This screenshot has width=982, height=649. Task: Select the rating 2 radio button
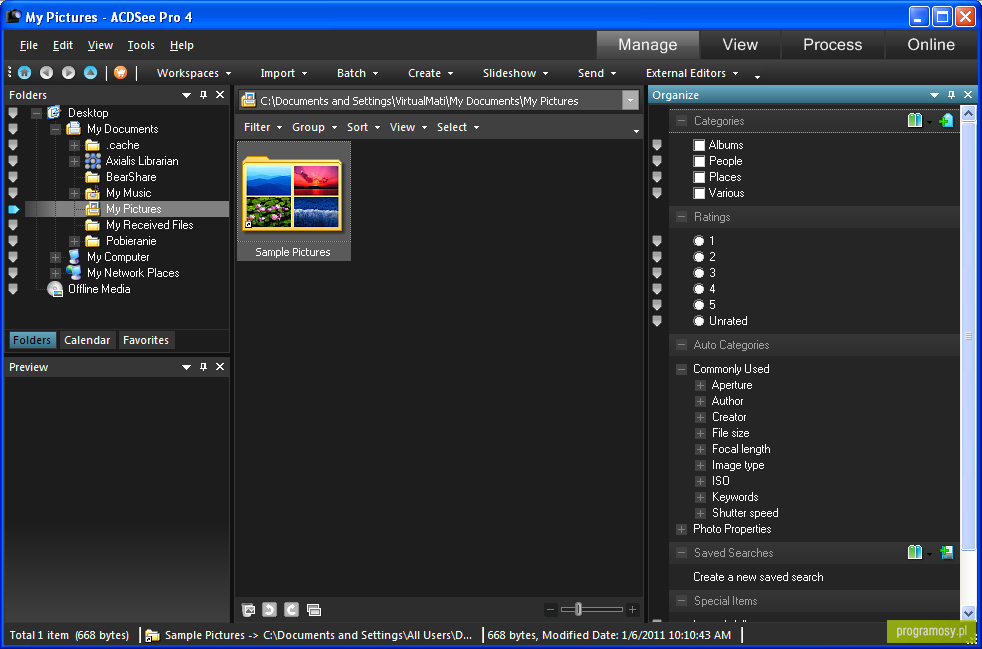699,257
